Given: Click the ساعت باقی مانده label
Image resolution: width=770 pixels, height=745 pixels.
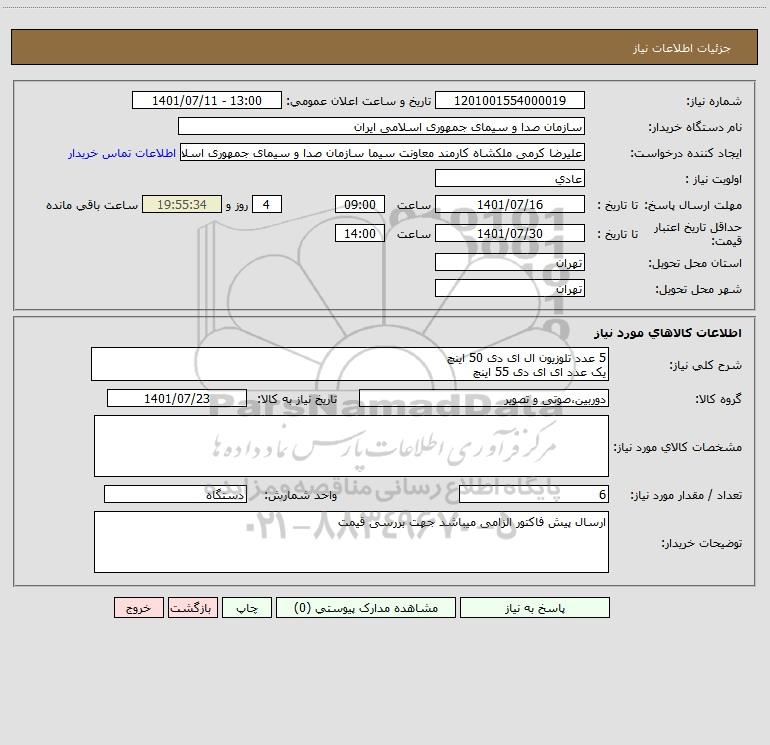Looking at the screenshot, I should [x=92, y=205].
